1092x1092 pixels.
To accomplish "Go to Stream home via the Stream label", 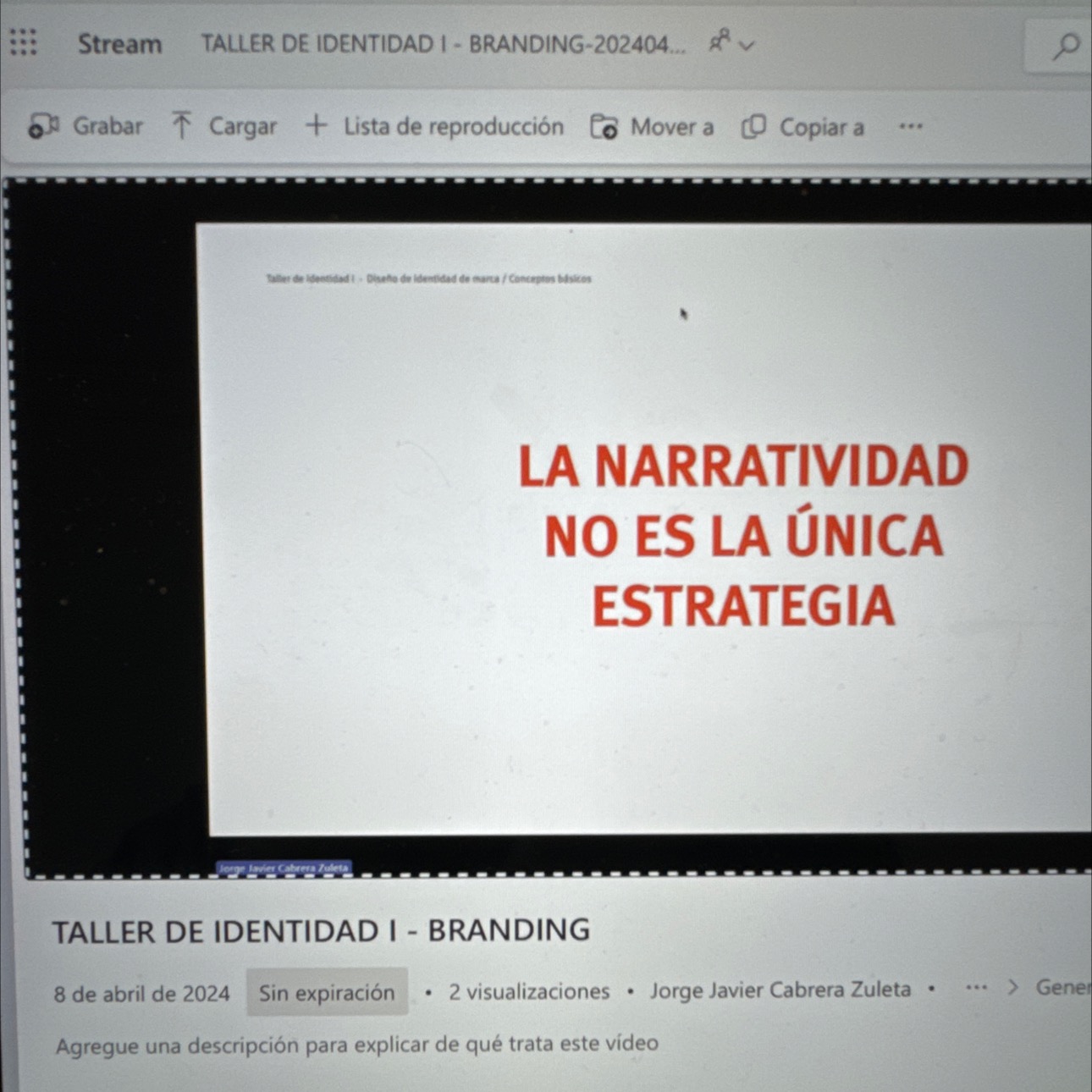I will pos(119,44).
